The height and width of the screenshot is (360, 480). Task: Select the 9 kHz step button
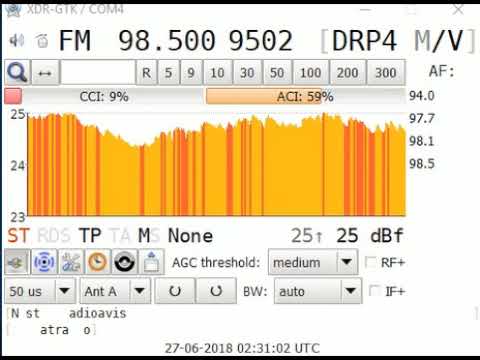pos(191,72)
